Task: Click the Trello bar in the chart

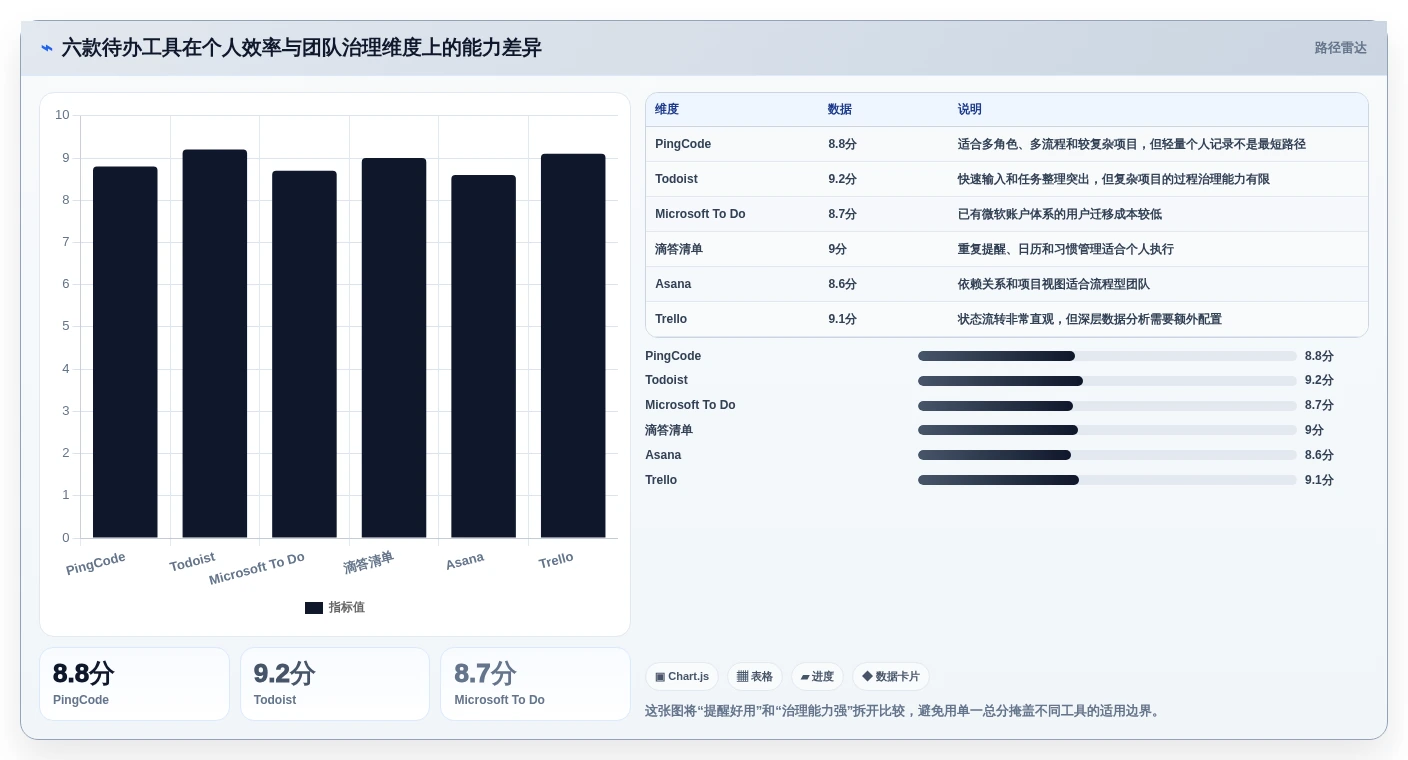Action: (573, 346)
